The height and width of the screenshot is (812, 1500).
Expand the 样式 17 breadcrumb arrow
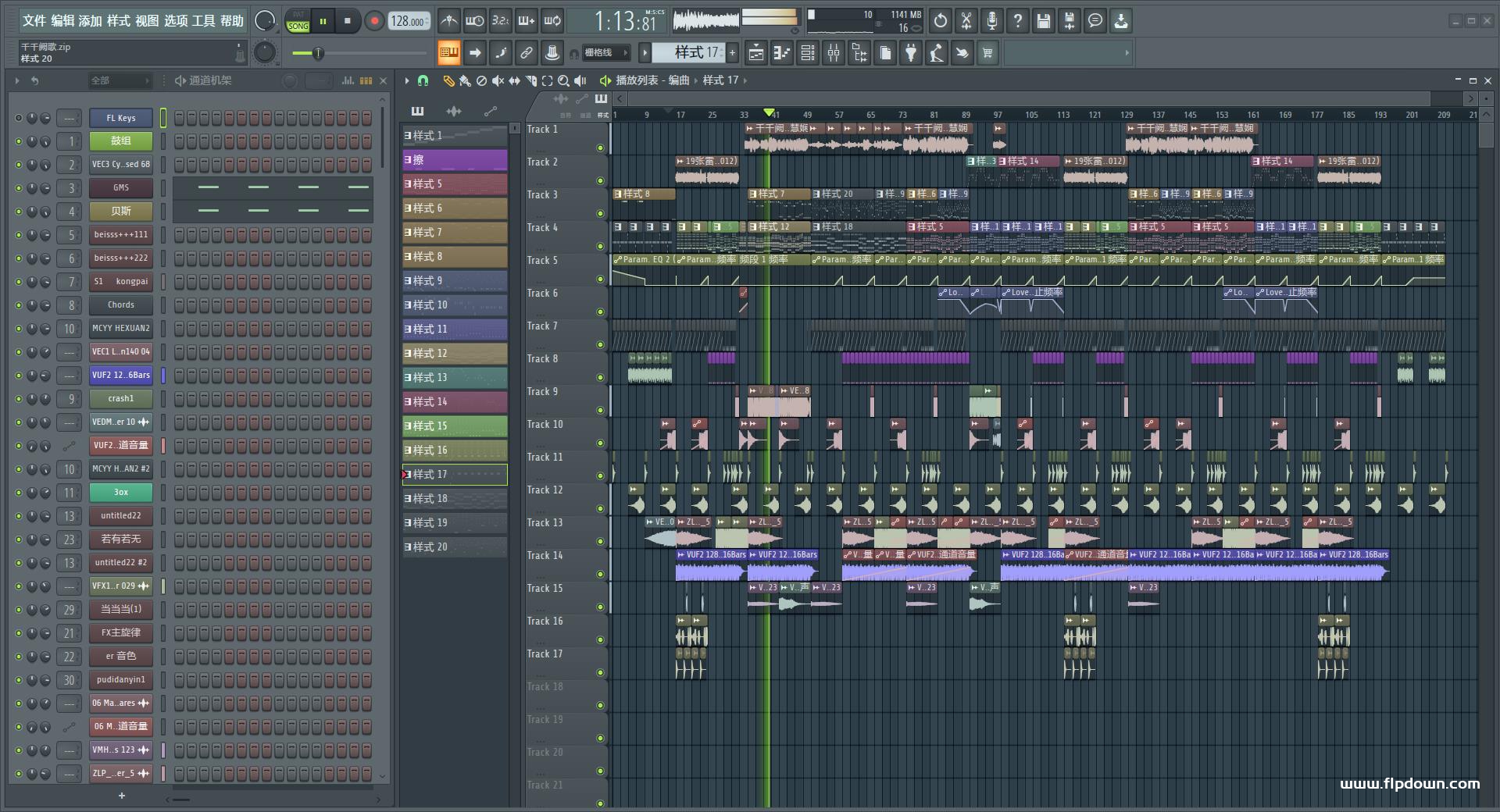[745, 80]
